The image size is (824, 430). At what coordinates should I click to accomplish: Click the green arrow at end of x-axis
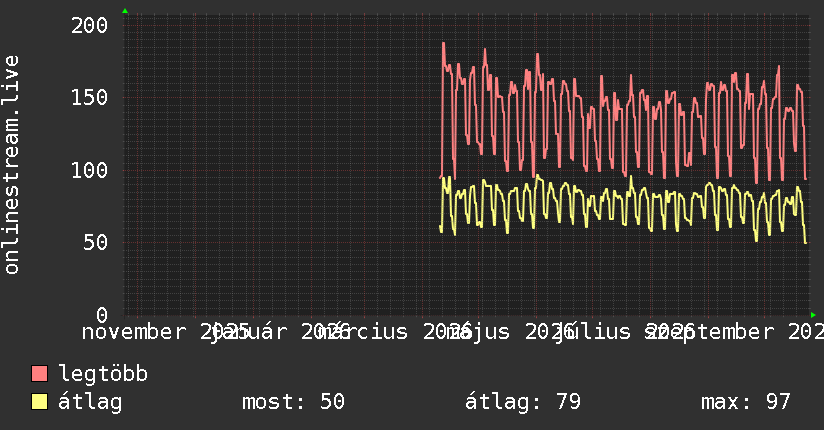tap(813, 315)
